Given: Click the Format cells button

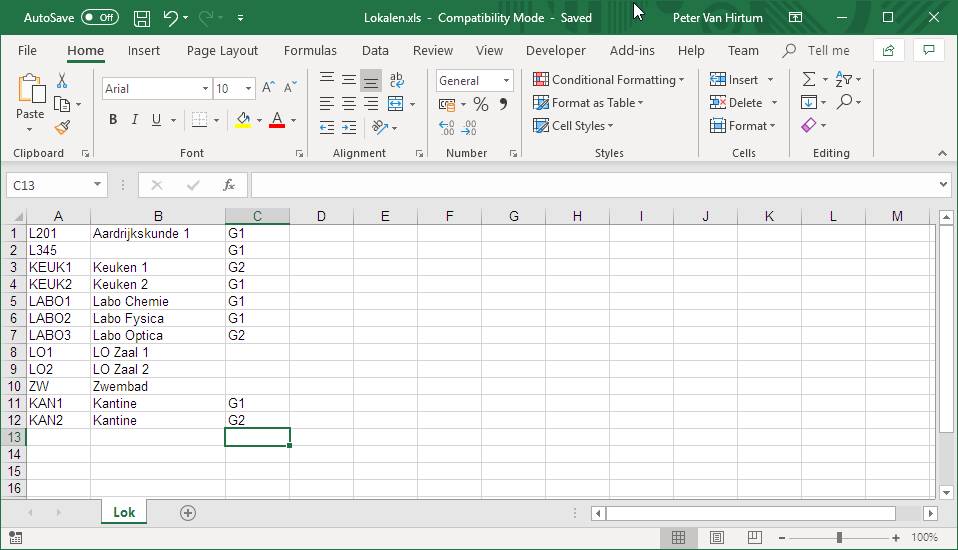Looking at the screenshot, I should pyautogui.click(x=742, y=126).
